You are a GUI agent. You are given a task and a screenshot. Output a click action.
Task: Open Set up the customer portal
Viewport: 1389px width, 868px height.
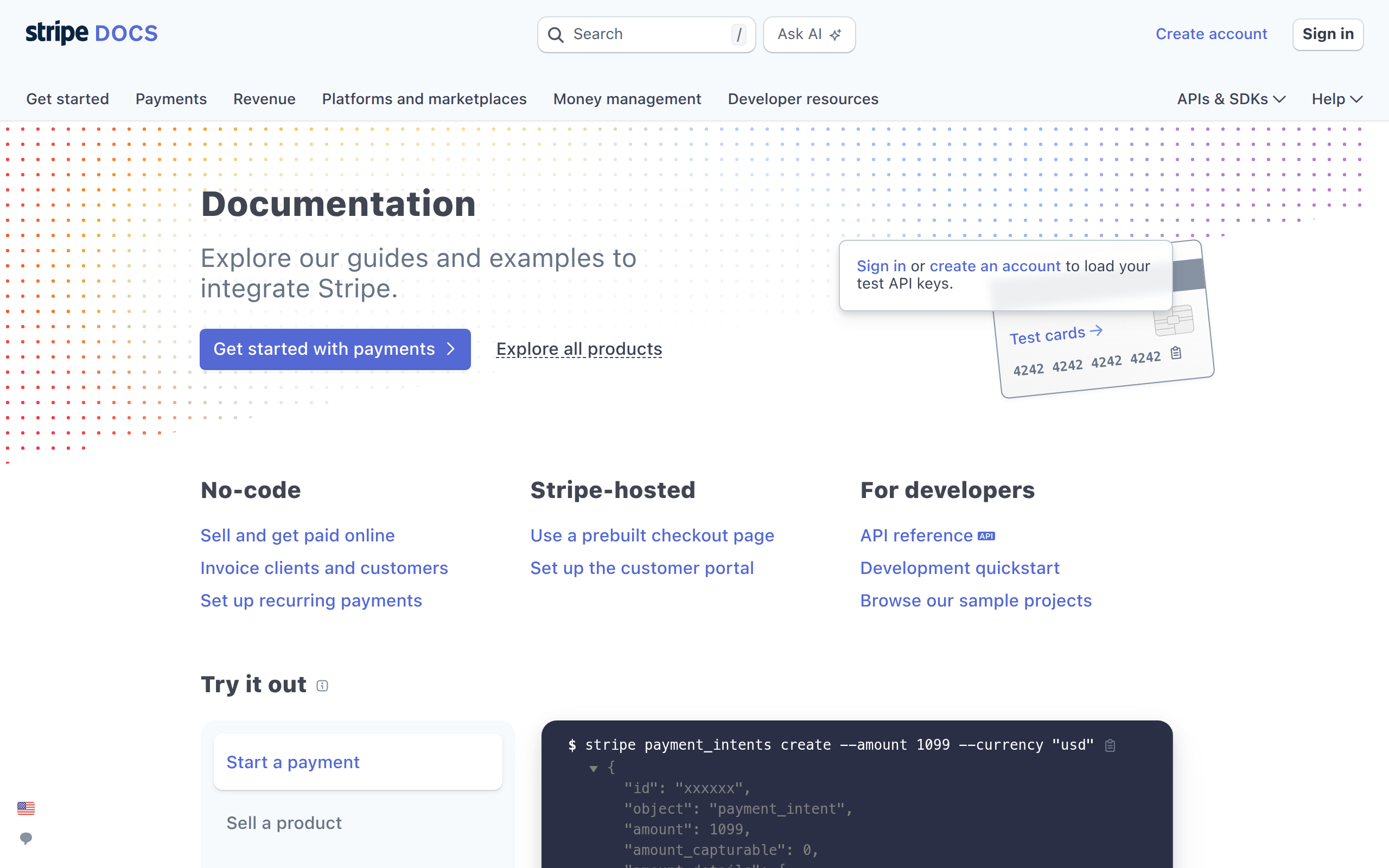642,568
